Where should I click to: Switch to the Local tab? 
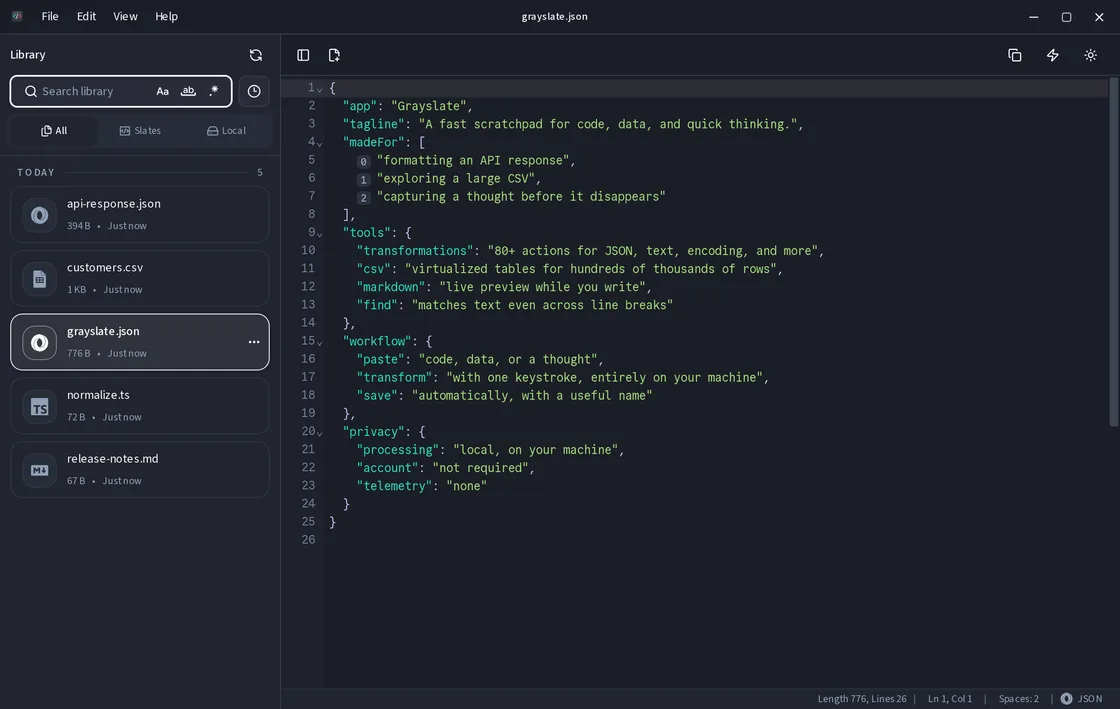point(226,131)
